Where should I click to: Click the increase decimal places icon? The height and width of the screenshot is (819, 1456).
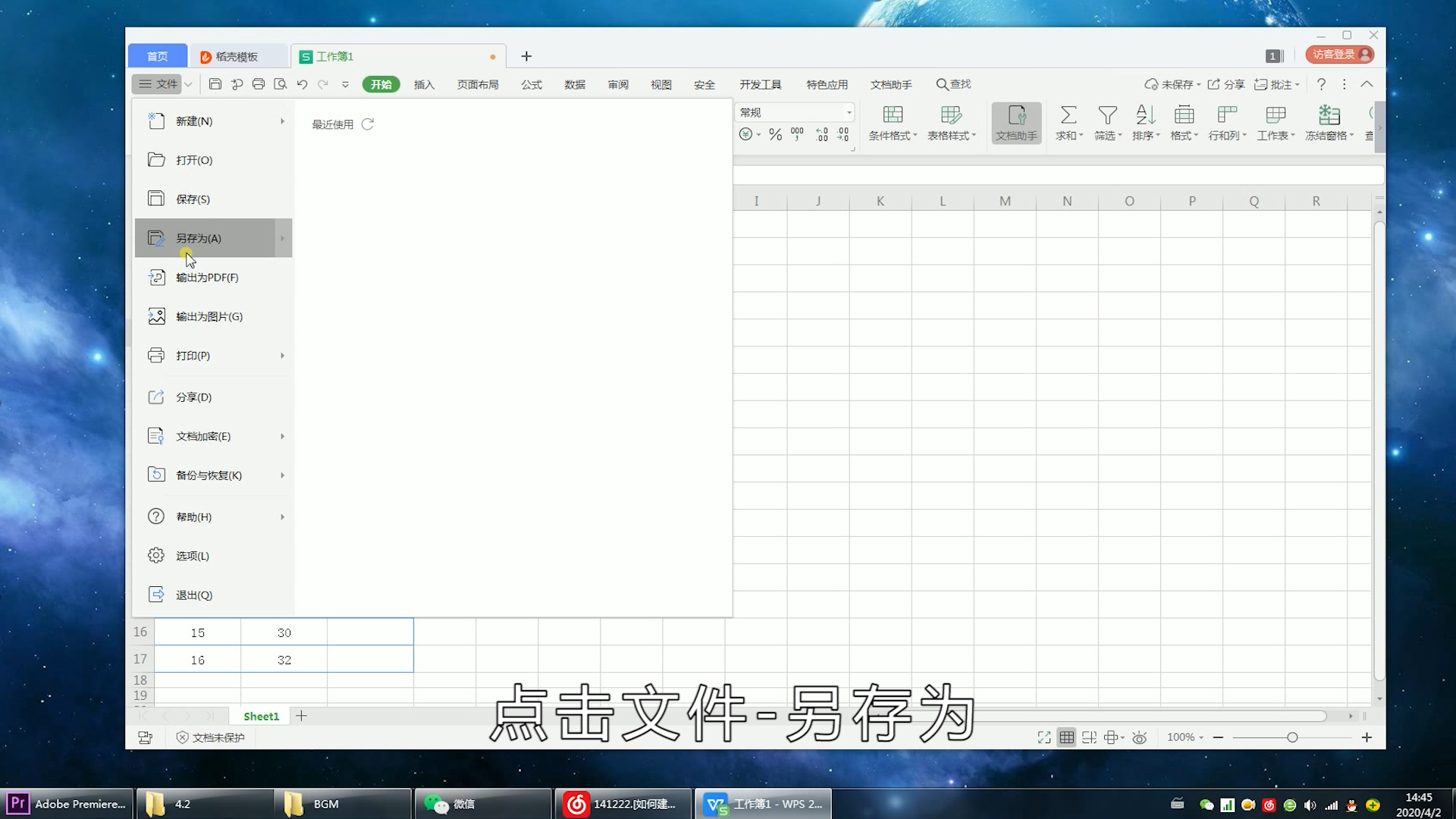pyautogui.click(x=822, y=134)
